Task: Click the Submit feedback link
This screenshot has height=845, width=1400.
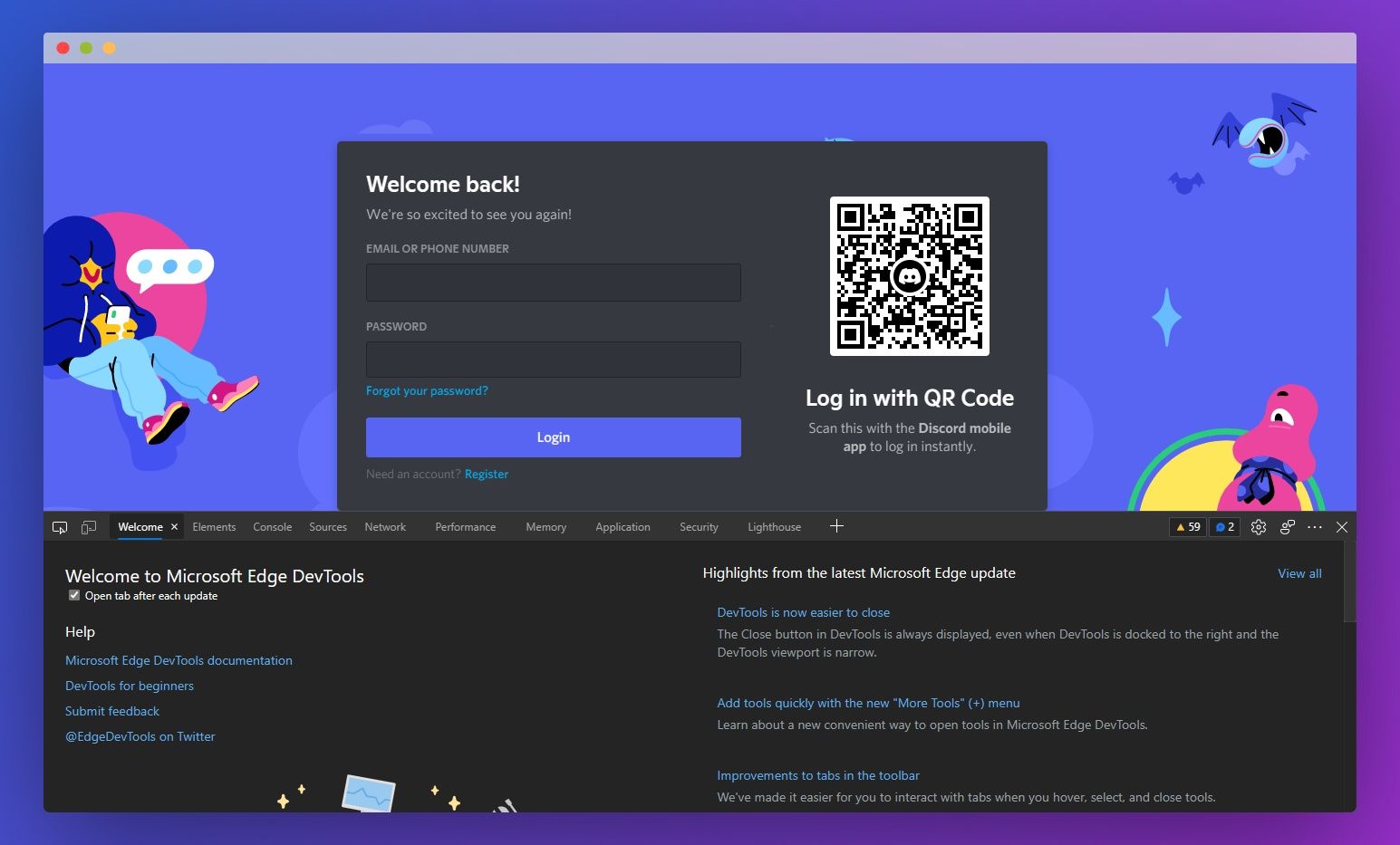Action: coord(112,711)
